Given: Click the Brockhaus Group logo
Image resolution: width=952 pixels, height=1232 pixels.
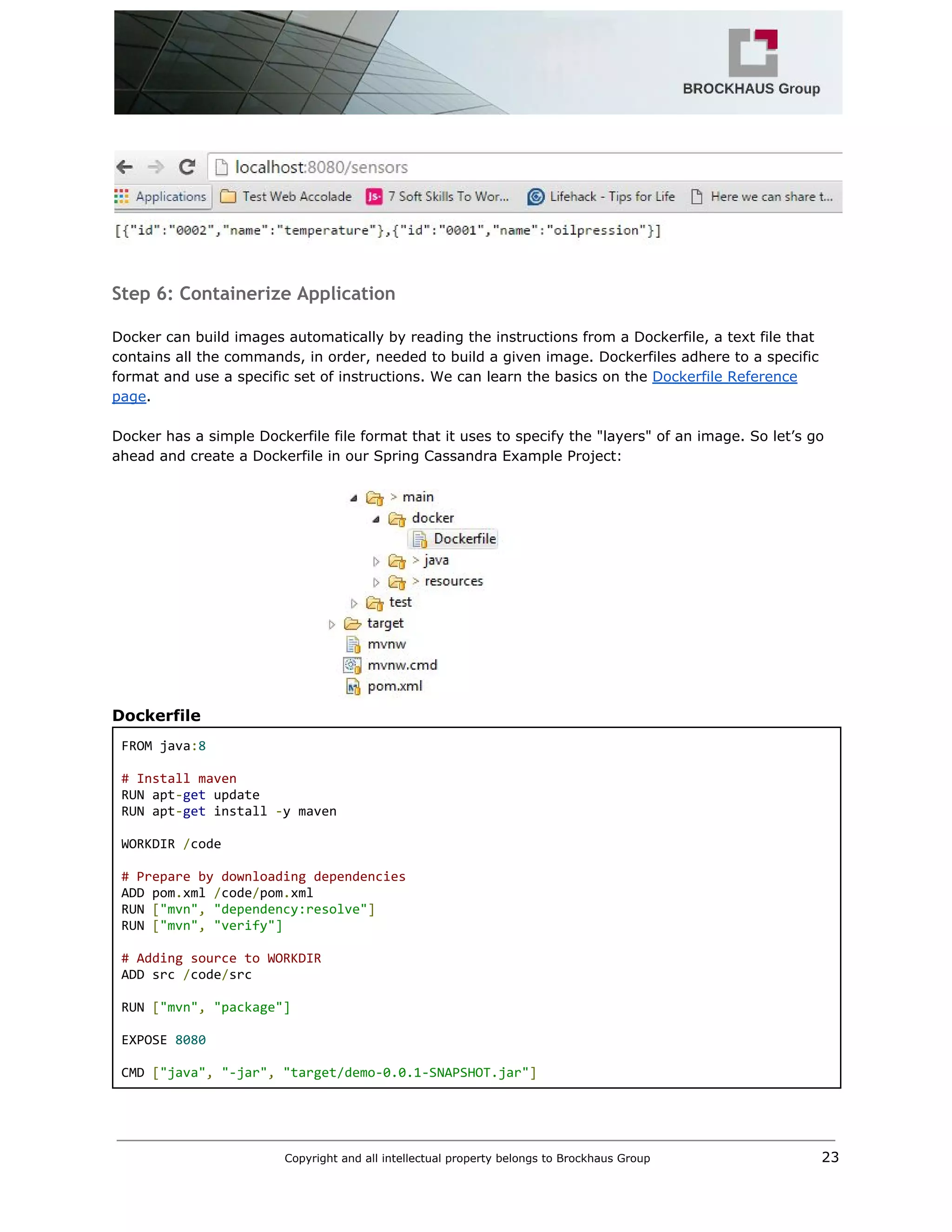Looking at the screenshot, I should tap(752, 62).
